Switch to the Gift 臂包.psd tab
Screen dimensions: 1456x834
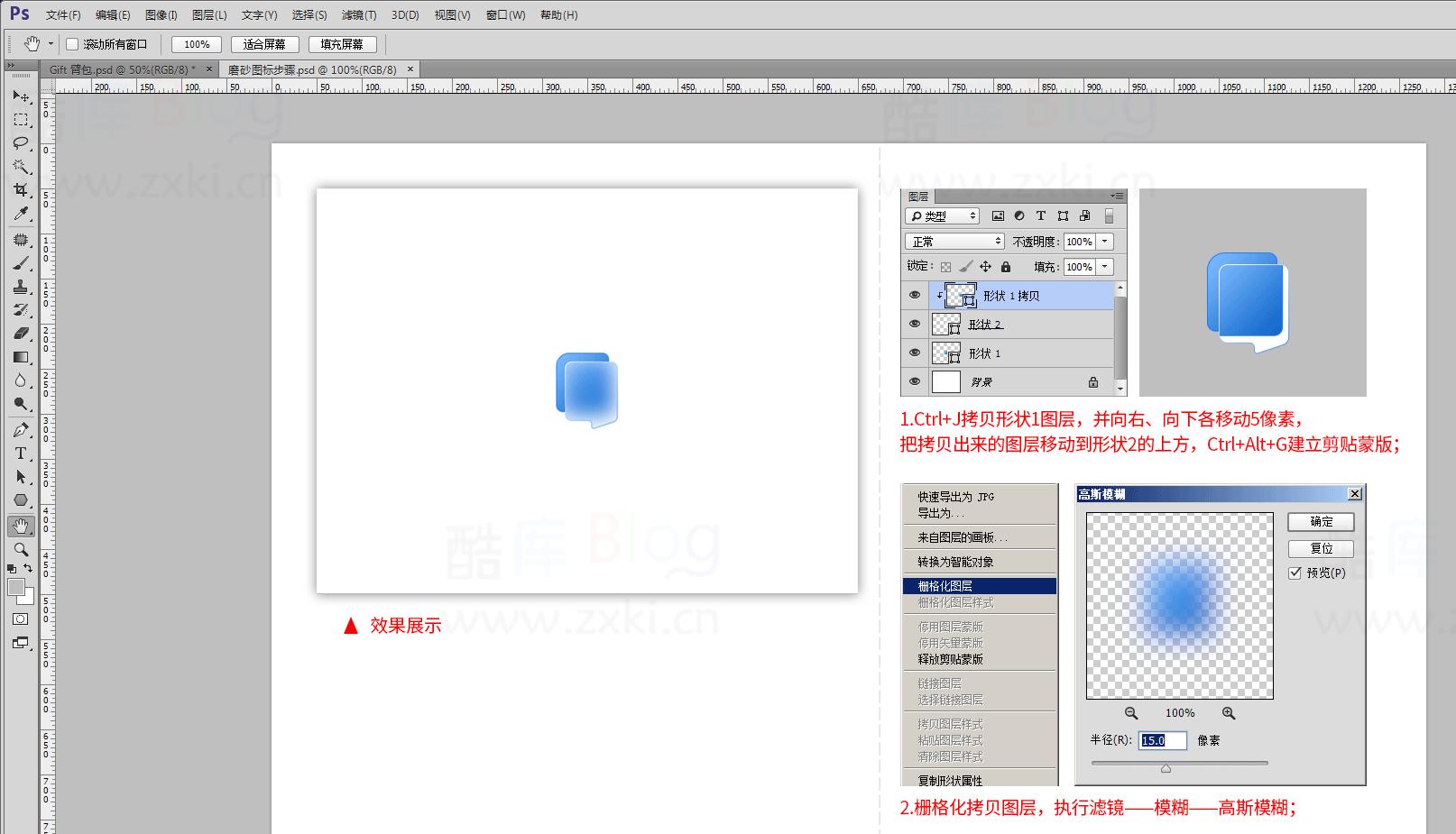(x=117, y=68)
